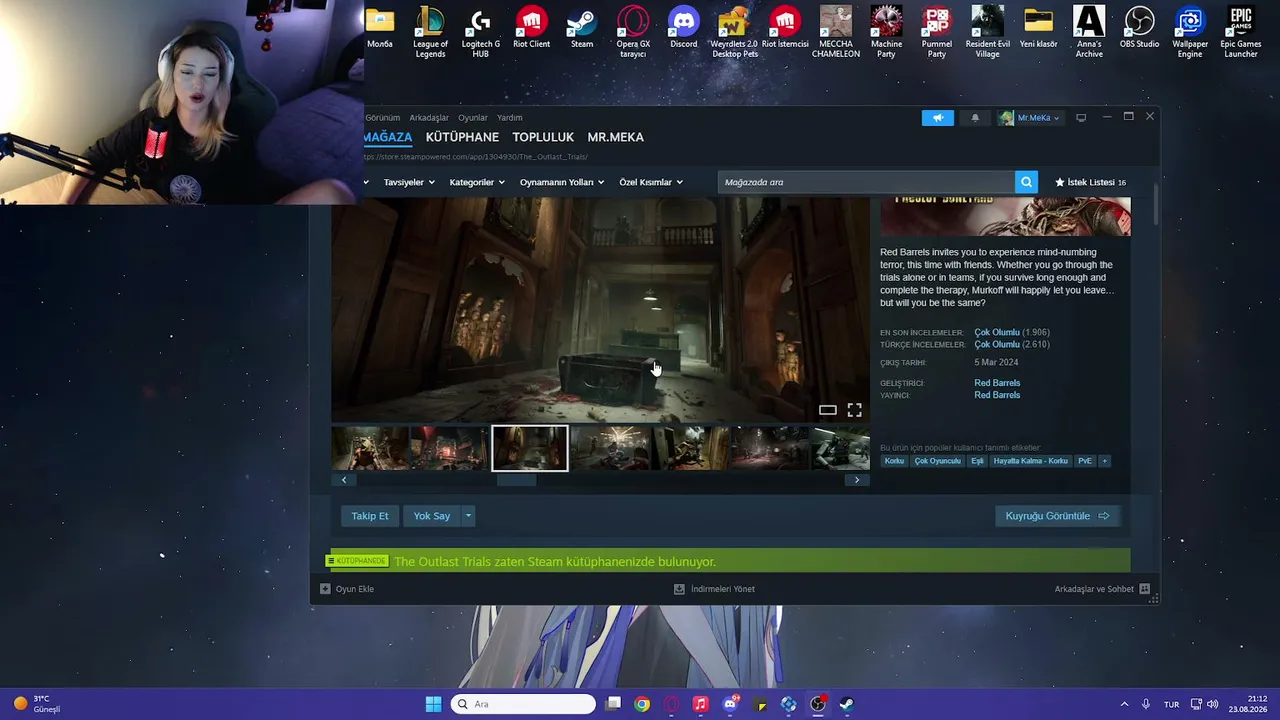The height and width of the screenshot is (720, 1280).
Task: Launch Epic Games Launcher from the desktop
Action: point(1241,32)
